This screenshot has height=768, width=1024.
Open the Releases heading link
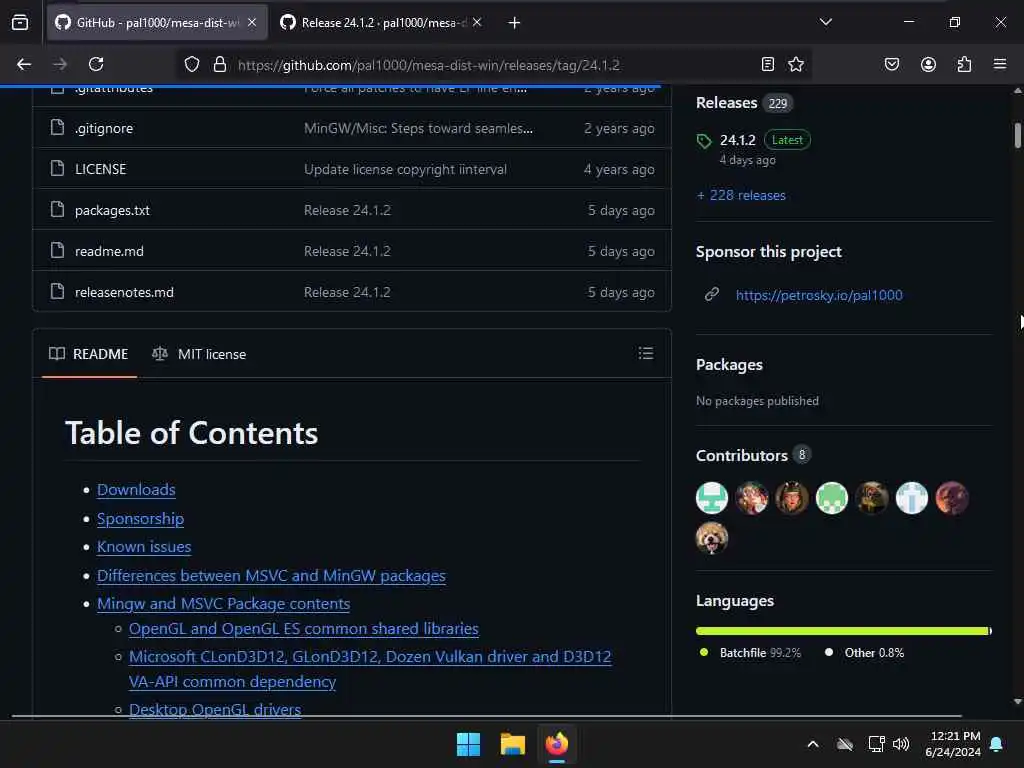click(726, 103)
